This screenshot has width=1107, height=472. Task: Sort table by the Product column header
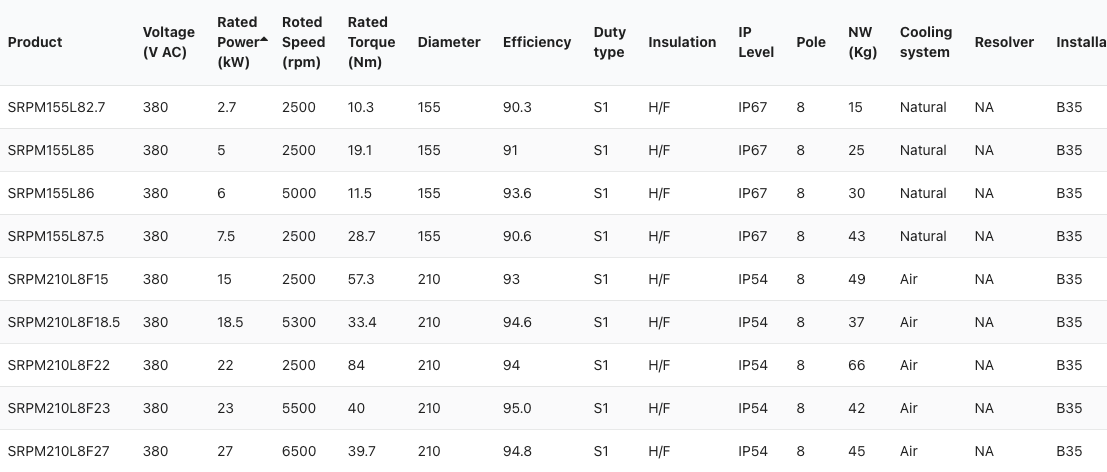(35, 42)
